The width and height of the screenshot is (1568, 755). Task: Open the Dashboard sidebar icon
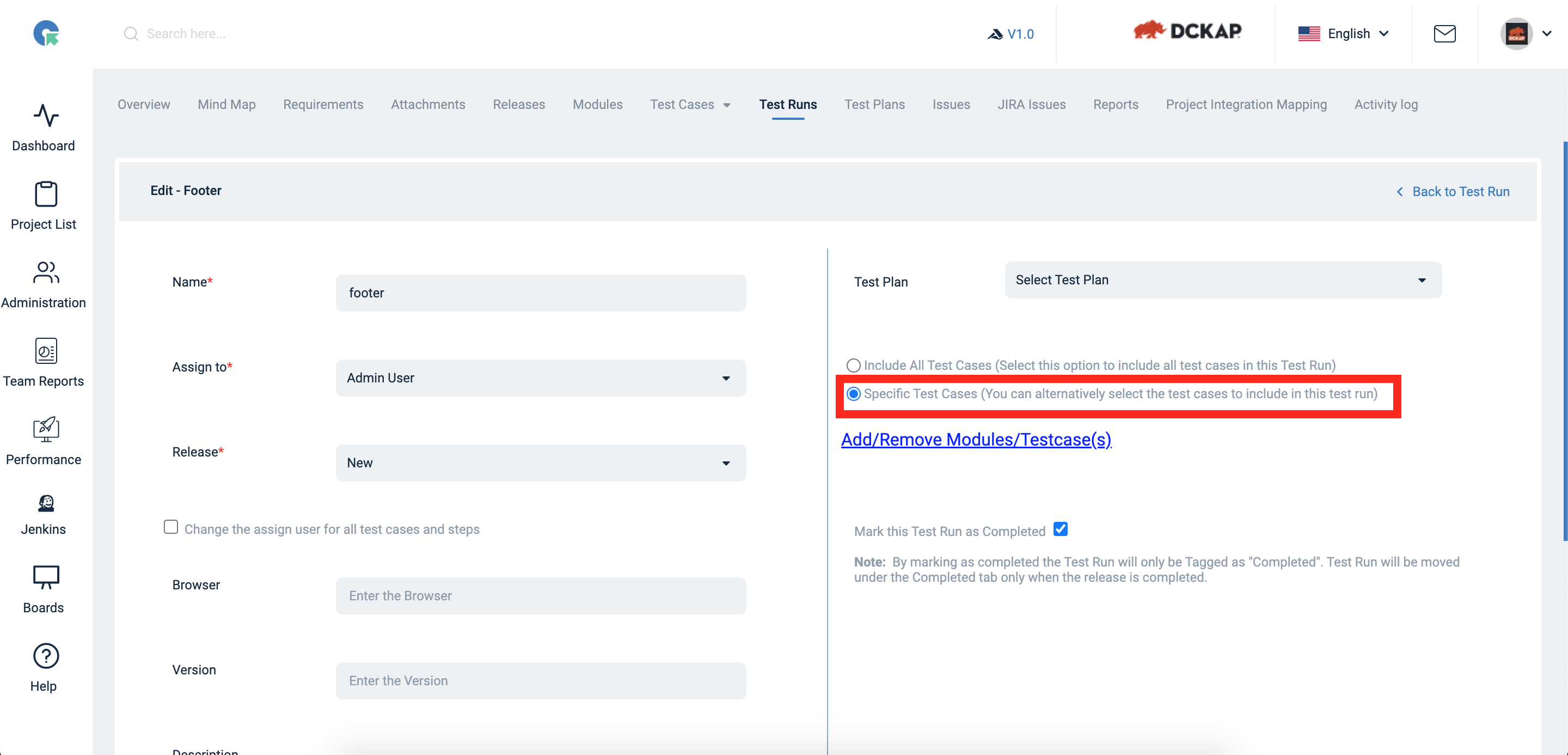click(x=46, y=115)
